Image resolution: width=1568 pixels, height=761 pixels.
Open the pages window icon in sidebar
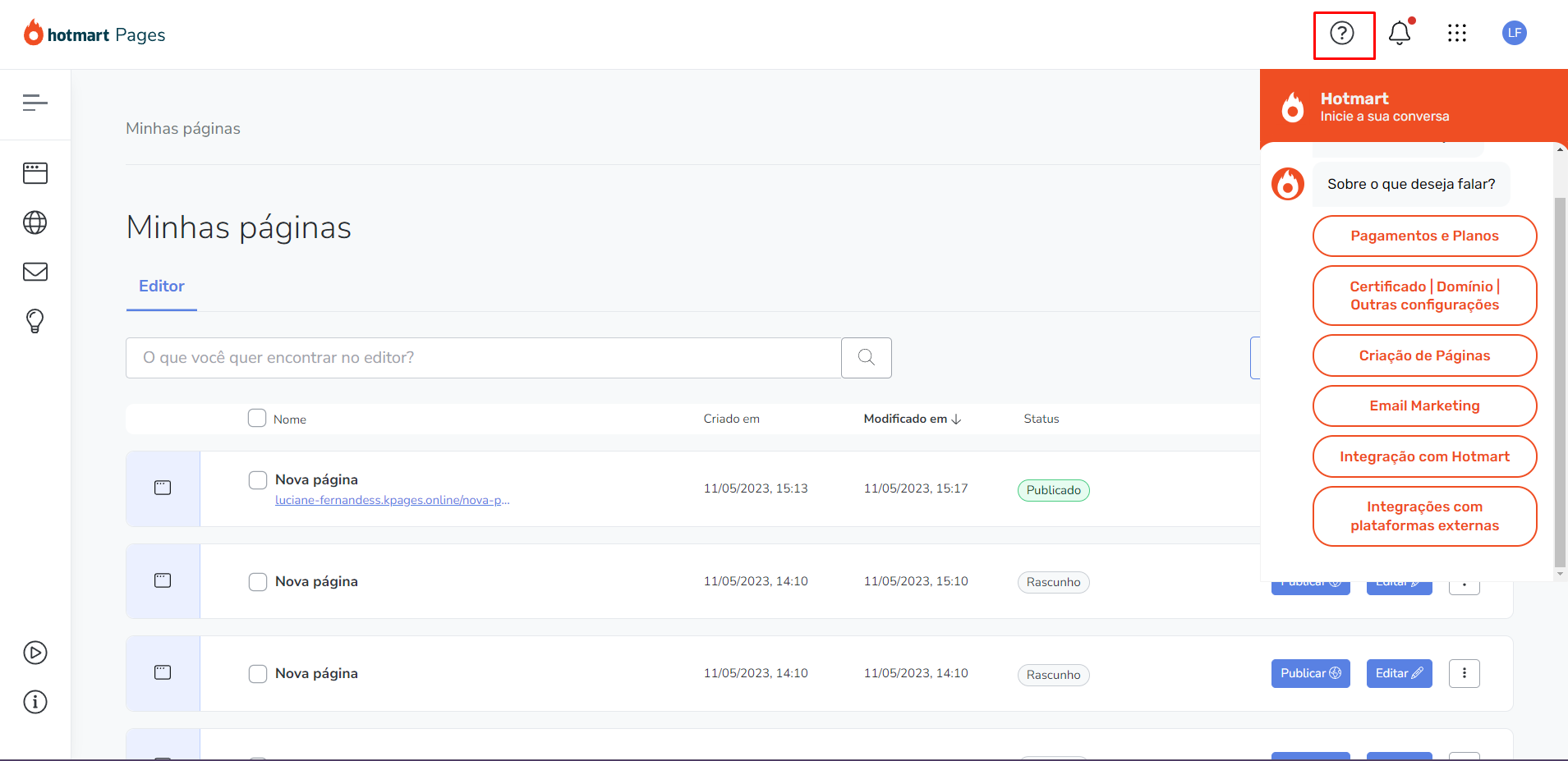point(35,173)
